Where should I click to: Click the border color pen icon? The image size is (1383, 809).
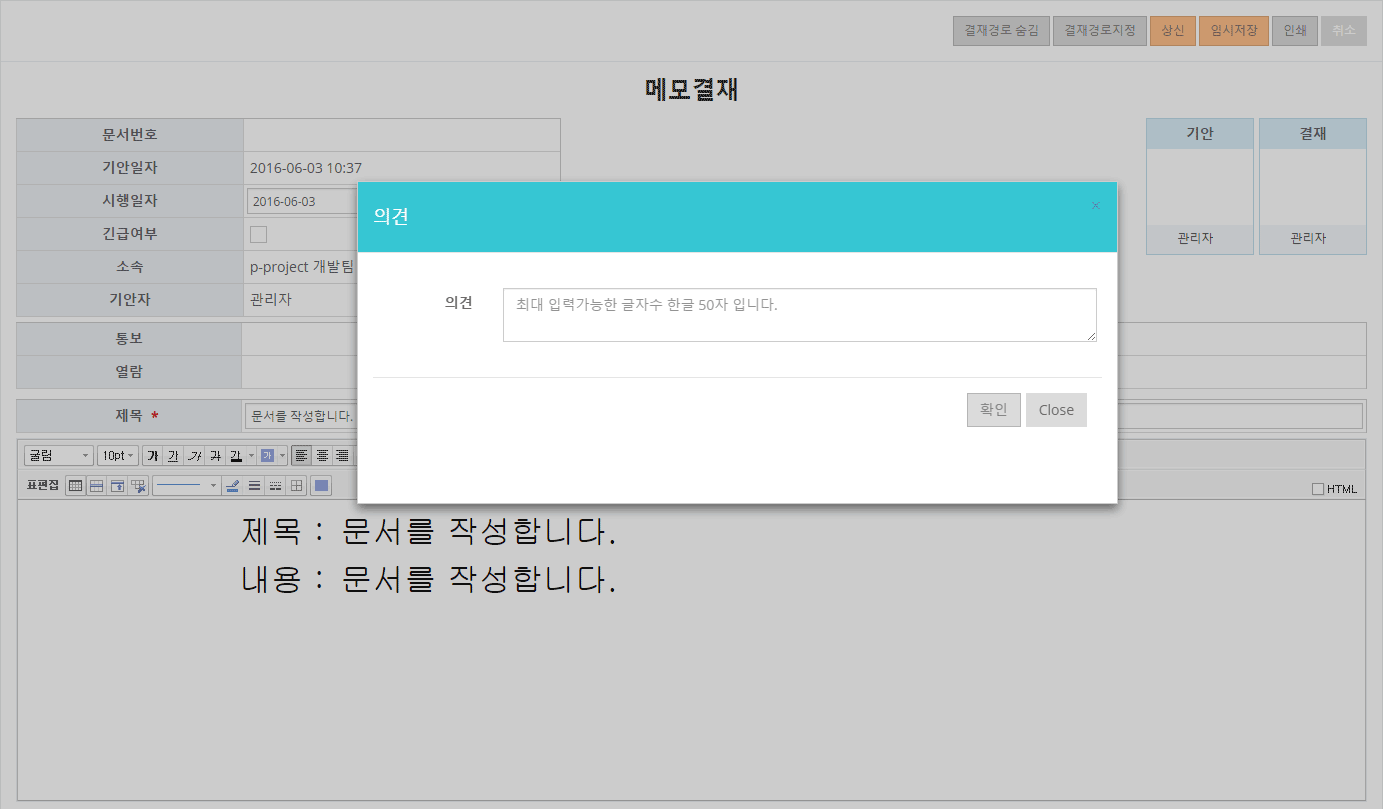pyautogui.click(x=232, y=486)
